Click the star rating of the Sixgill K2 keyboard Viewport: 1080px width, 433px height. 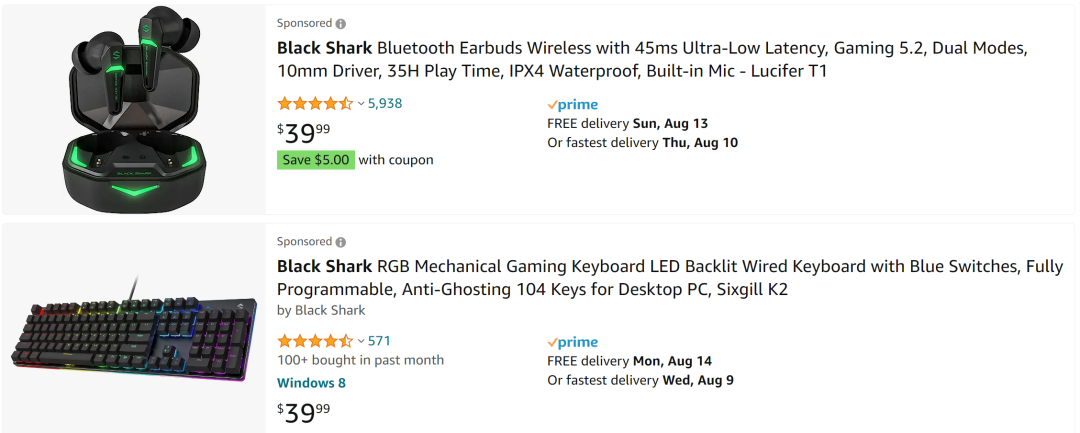point(314,341)
